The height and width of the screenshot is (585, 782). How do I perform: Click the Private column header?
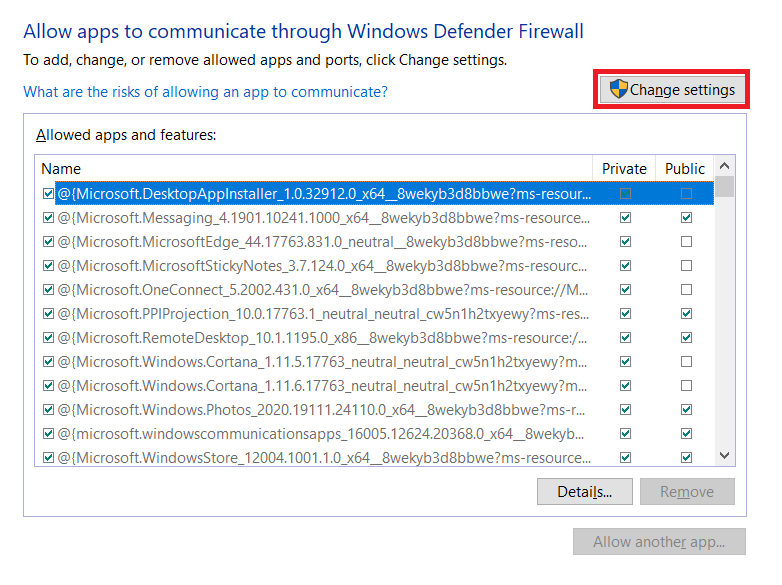point(625,168)
